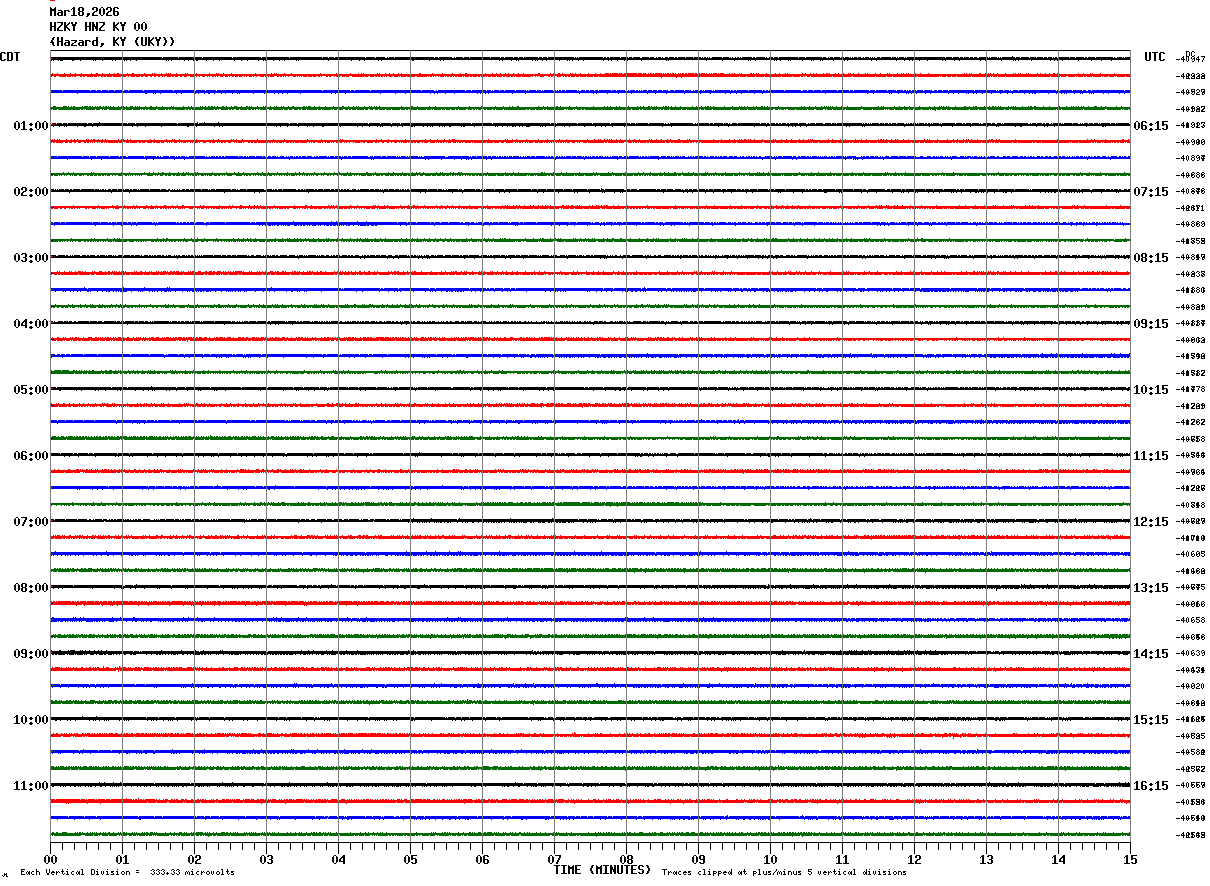The height and width of the screenshot is (886, 1210).
Task: Click the 11:00 CDT hour label
Action: coord(31,786)
